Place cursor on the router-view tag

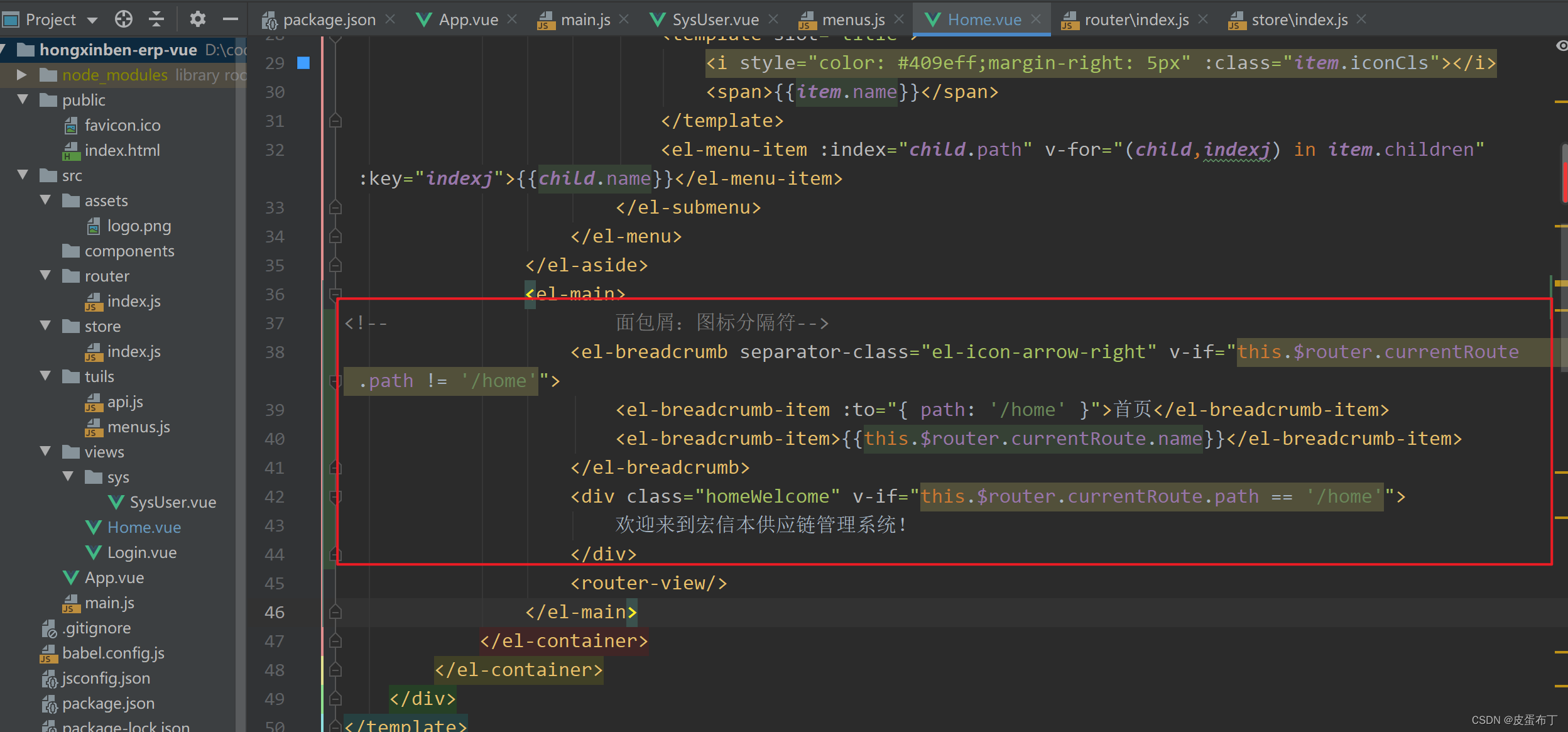click(x=648, y=583)
